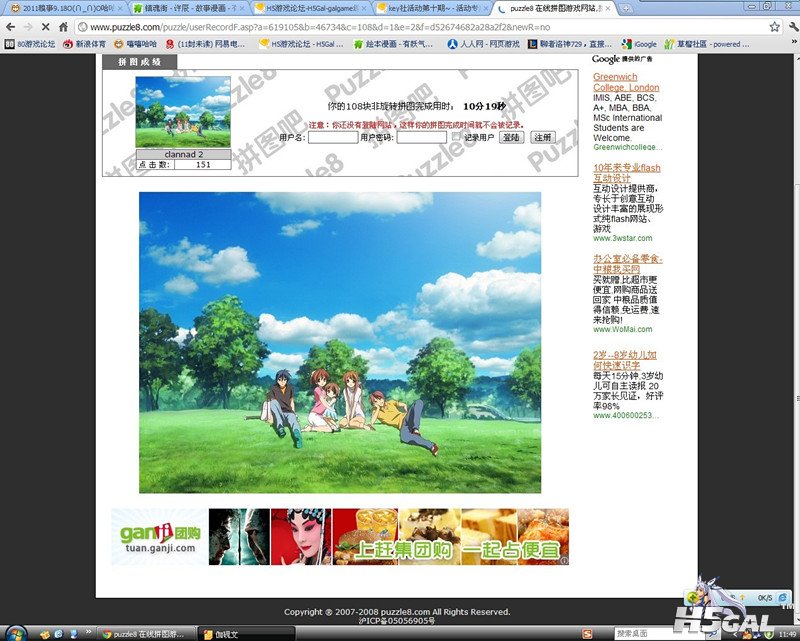Open the 新浪体育 bookmark
This screenshot has height=641, width=800.
point(84,44)
